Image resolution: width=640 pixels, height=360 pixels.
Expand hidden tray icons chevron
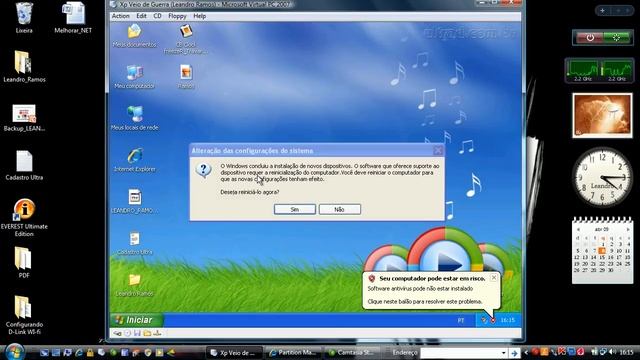tap(526, 352)
